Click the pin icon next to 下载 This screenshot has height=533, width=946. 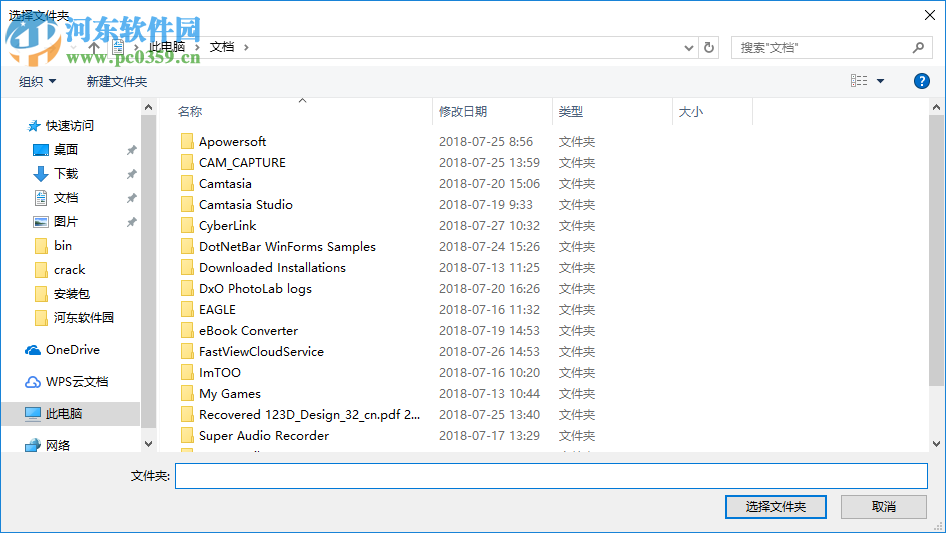coord(131,174)
